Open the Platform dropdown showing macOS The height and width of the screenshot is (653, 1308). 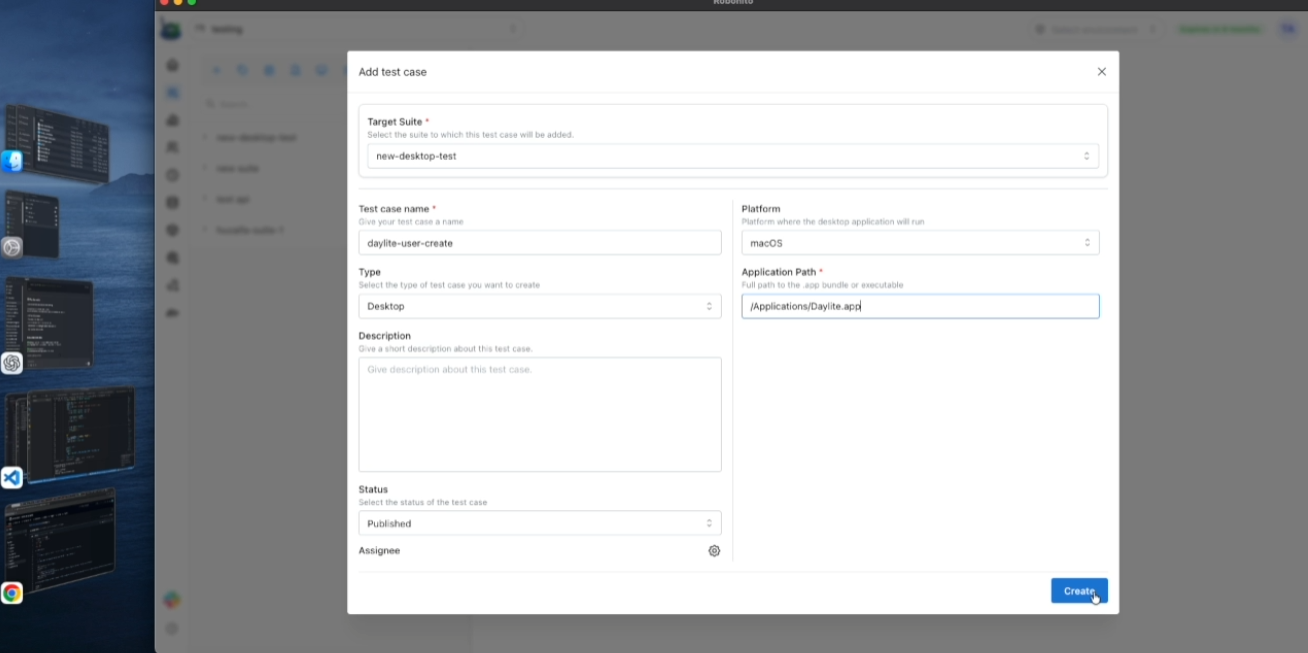pyautogui.click(x=919, y=242)
